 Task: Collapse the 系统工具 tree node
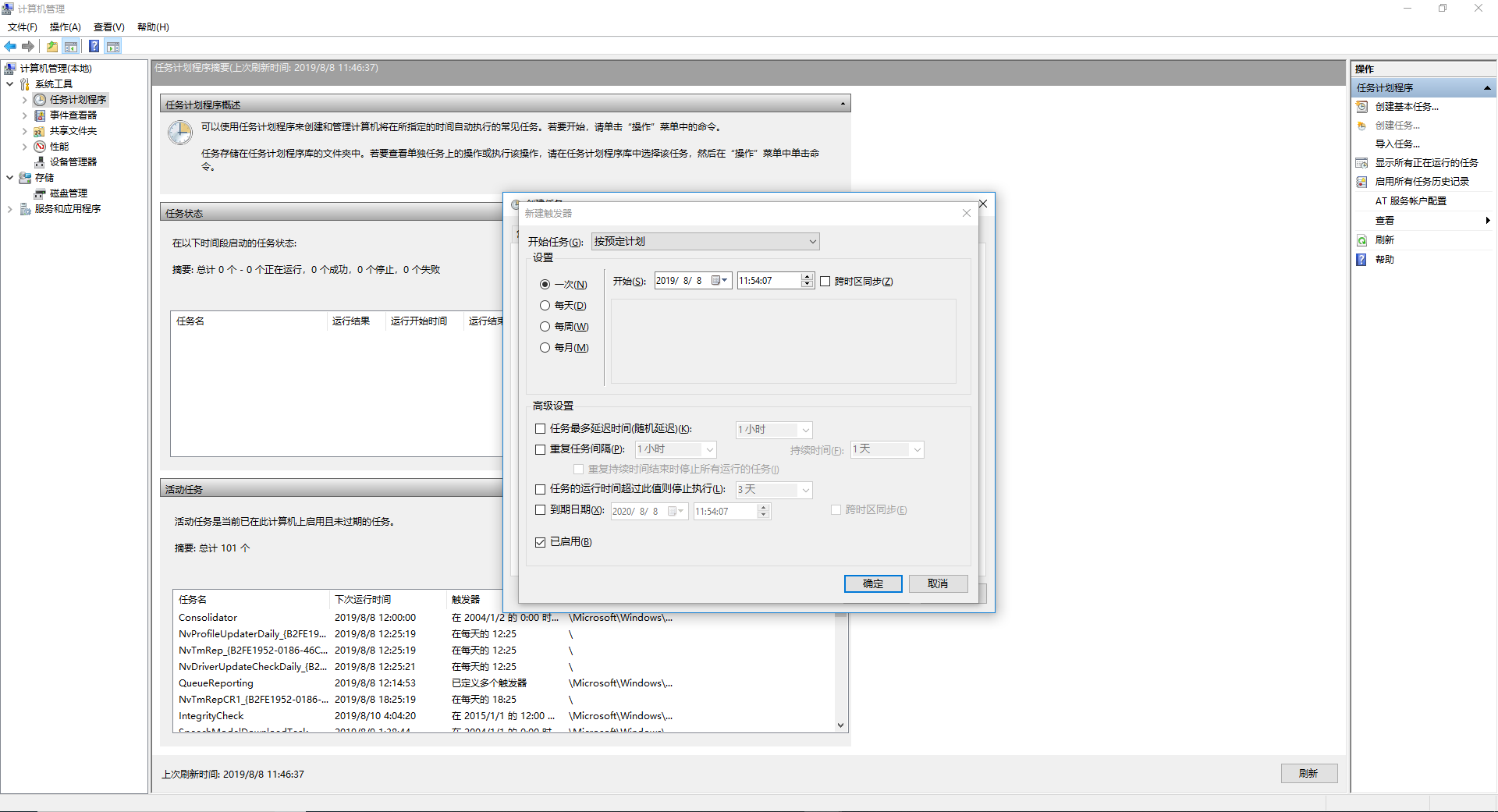[9, 84]
